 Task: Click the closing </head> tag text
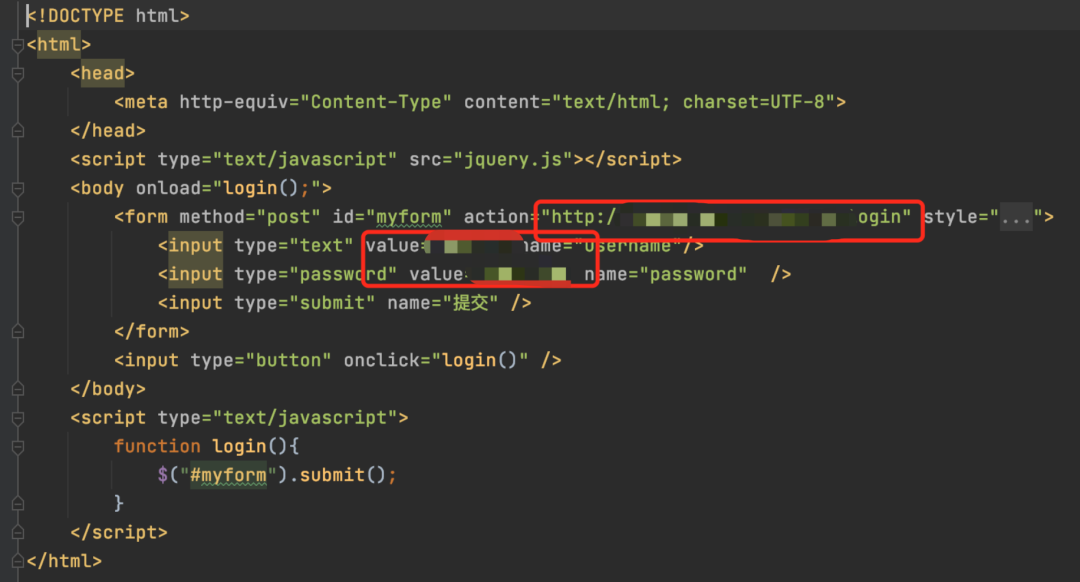pos(108,131)
